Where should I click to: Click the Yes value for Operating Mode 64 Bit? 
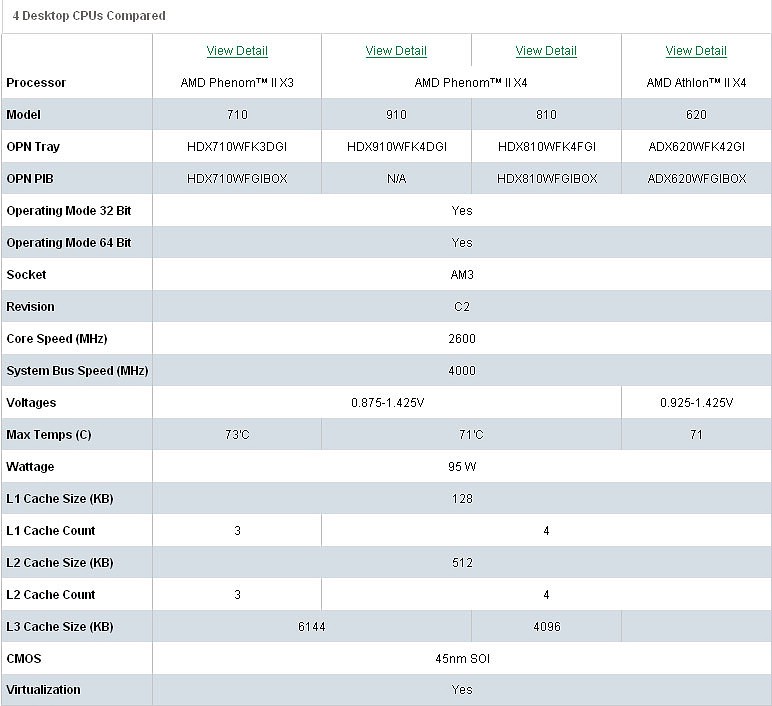(x=462, y=243)
